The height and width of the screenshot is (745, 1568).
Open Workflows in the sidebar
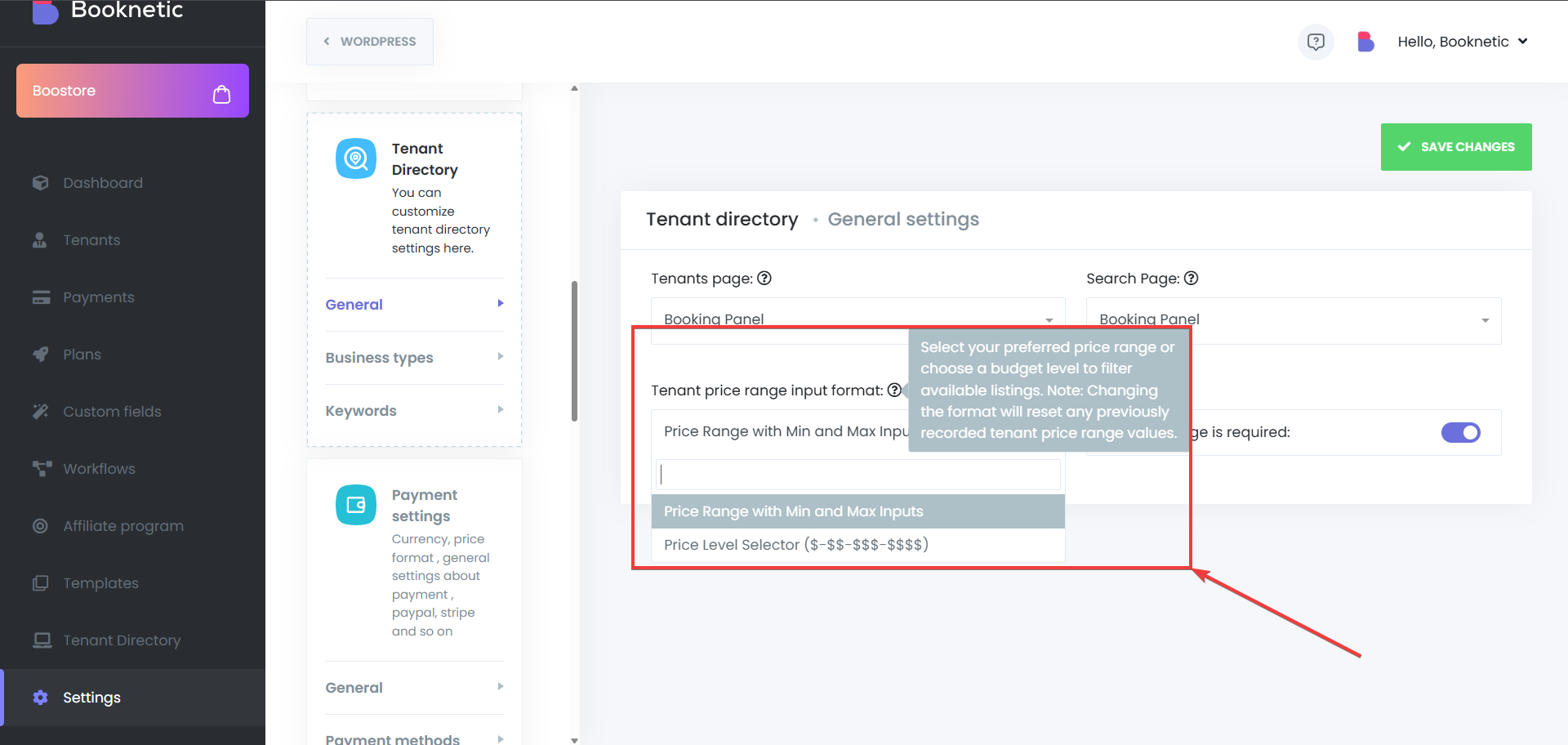[x=99, y=469]
